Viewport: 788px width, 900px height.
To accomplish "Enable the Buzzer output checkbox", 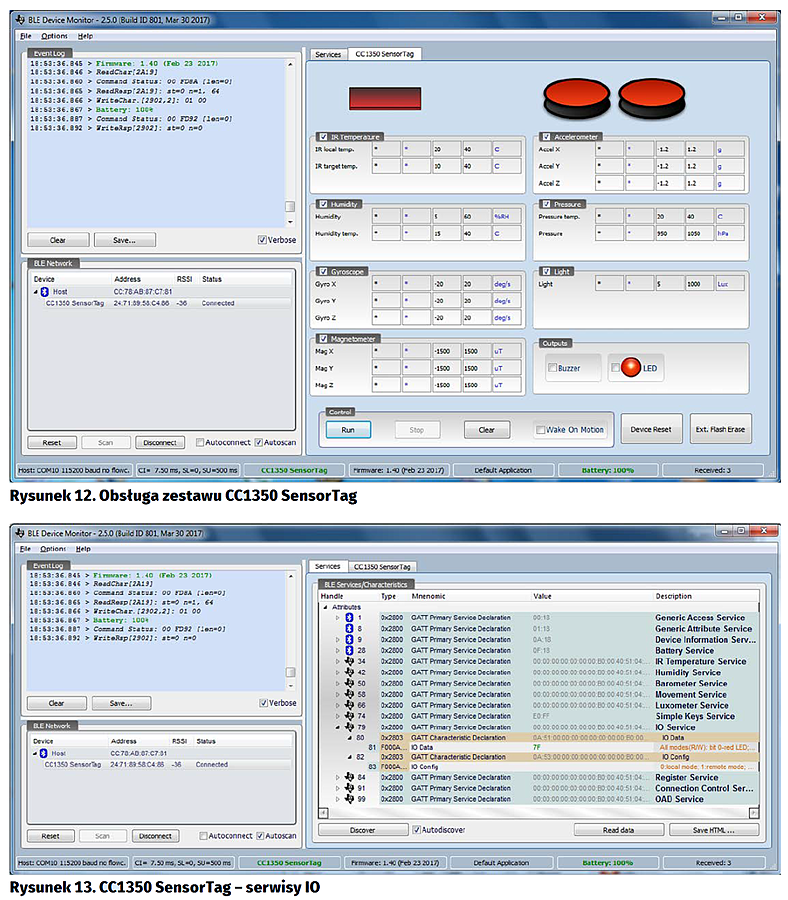I will (552, 369).
